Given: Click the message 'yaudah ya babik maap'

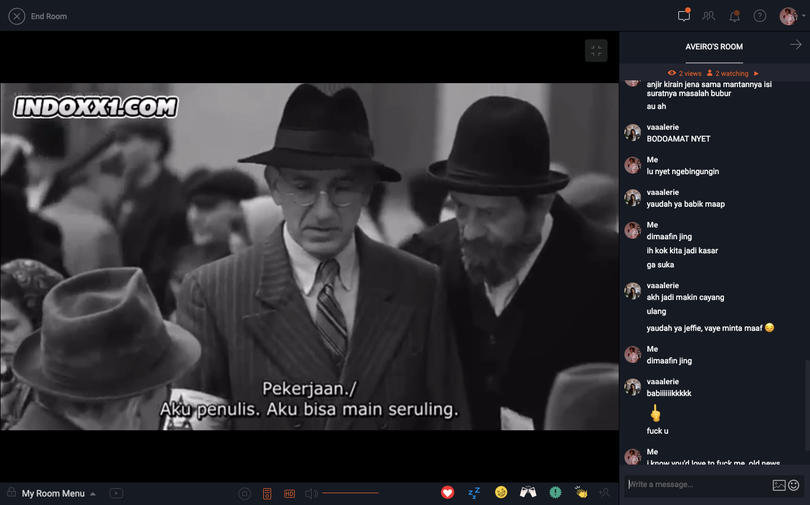Looking at the screenshot, I should pos(686,204).
